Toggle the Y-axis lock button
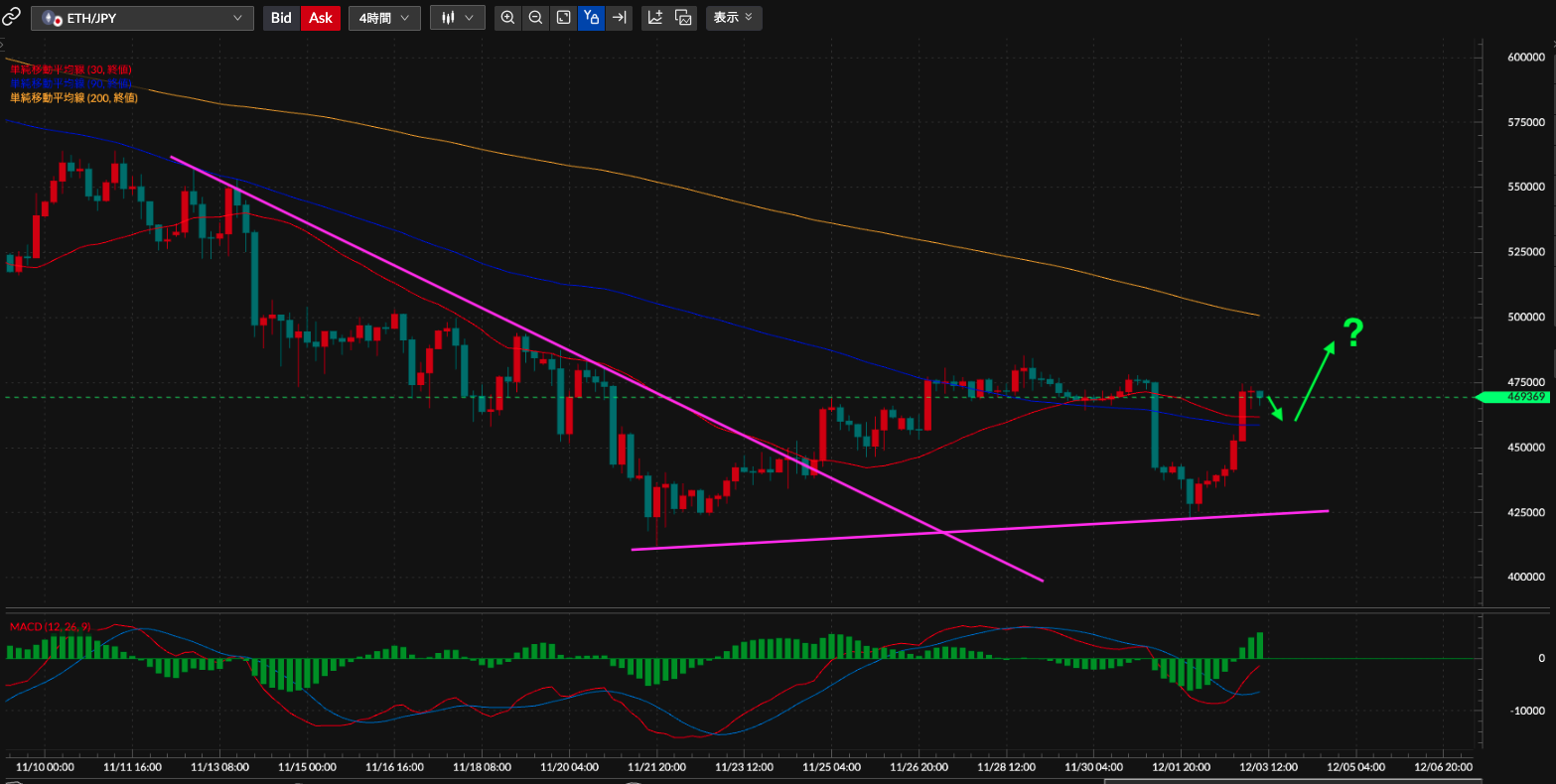The width and height of the screenshot is (1556, 784). click(591, 18)
